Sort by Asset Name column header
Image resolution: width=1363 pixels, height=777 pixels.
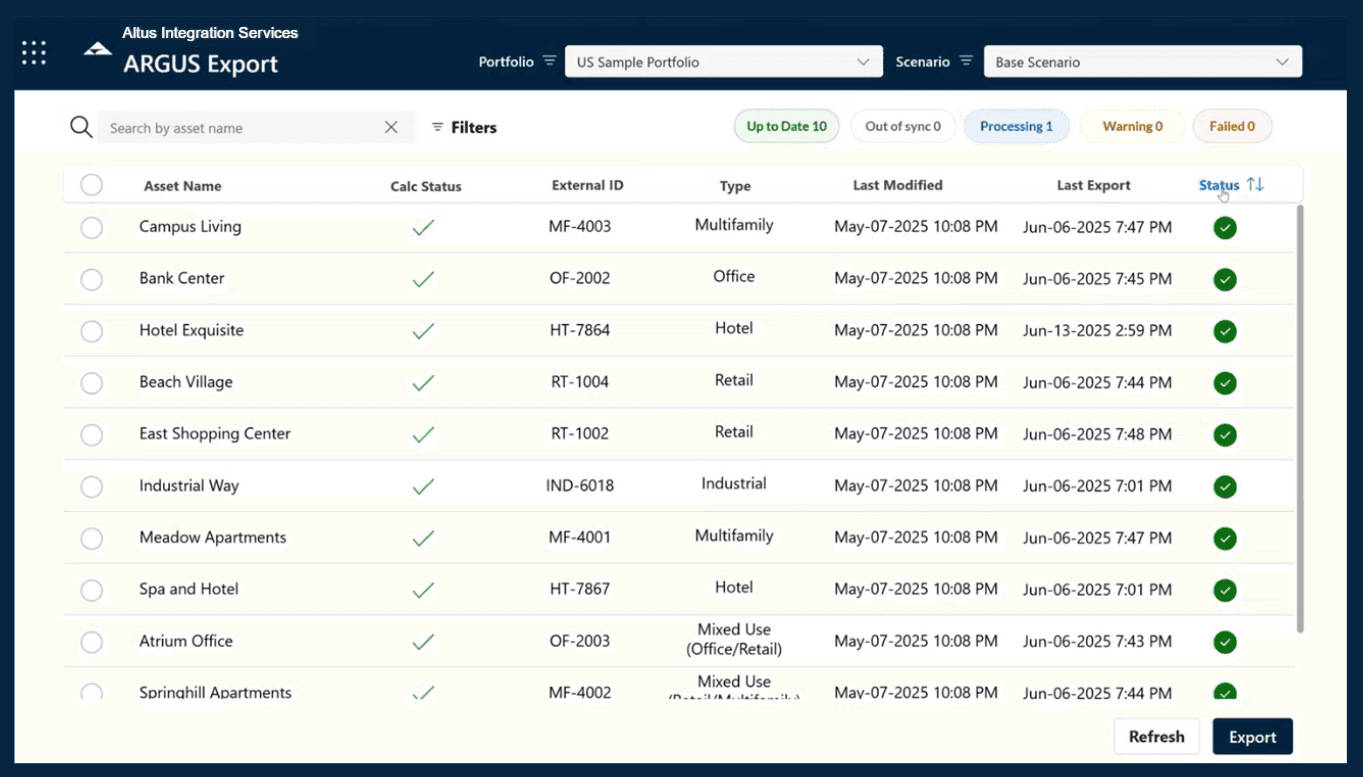tap(183, 186)
